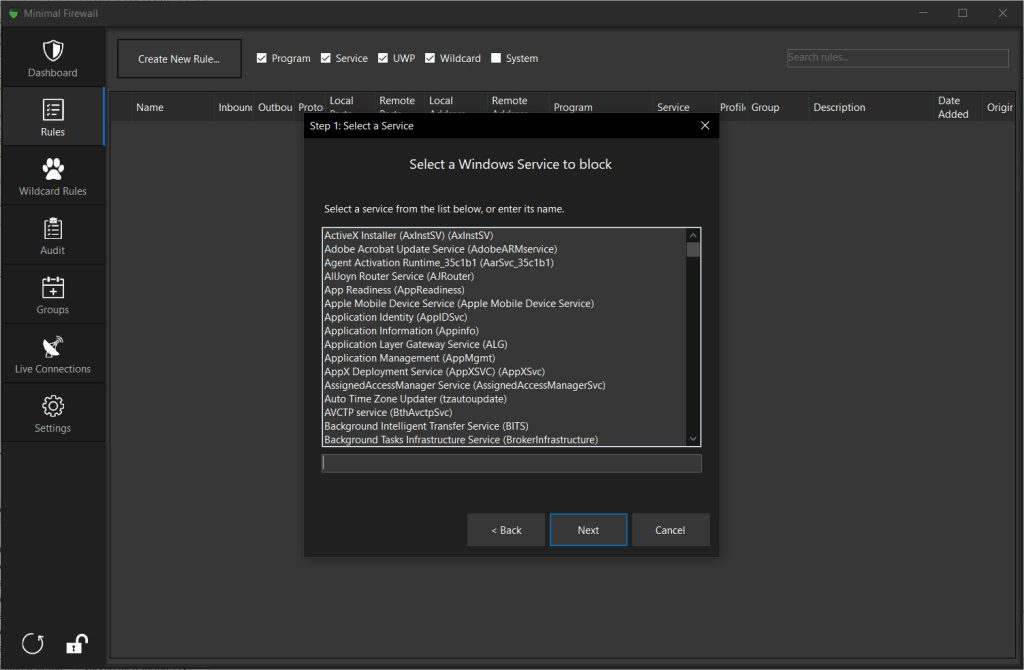Open Settings gear icon
This screenshot has width=1024, height=670.
coord(53,406)
